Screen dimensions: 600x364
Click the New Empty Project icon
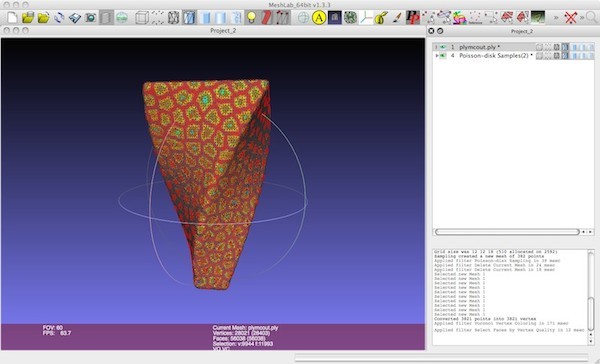(x=12, y=18)
